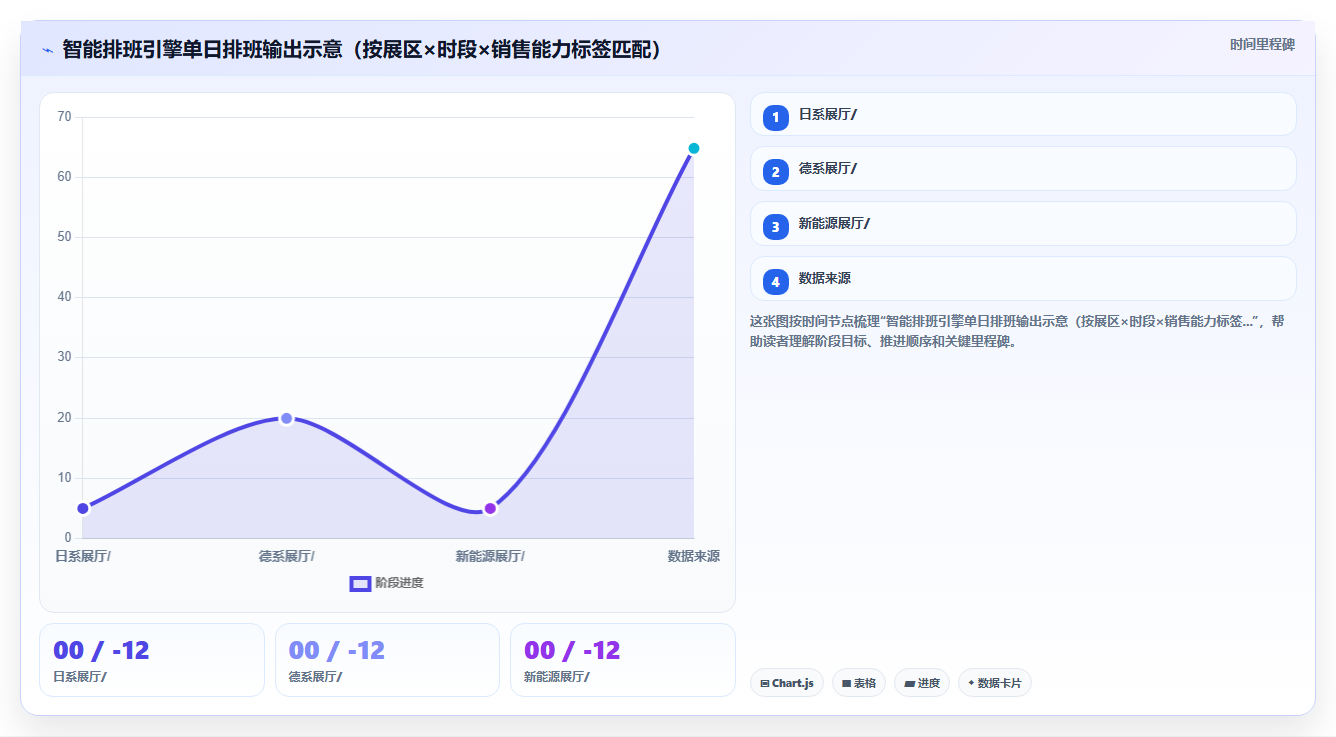Click the x-axis label 新能源展厅/
This screenshot has width=1336, height=737.
pyautogui.click(x=490, y=556)
